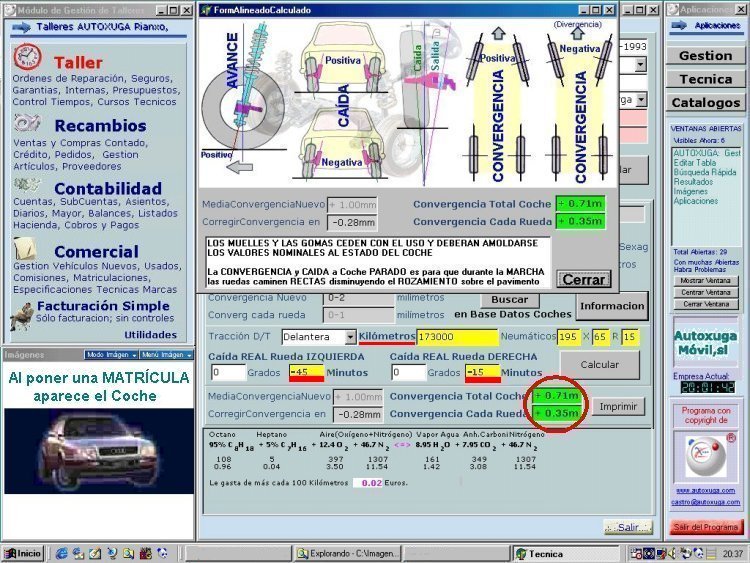Click the Audi car image thumbnail

click(x=99, y=451)
